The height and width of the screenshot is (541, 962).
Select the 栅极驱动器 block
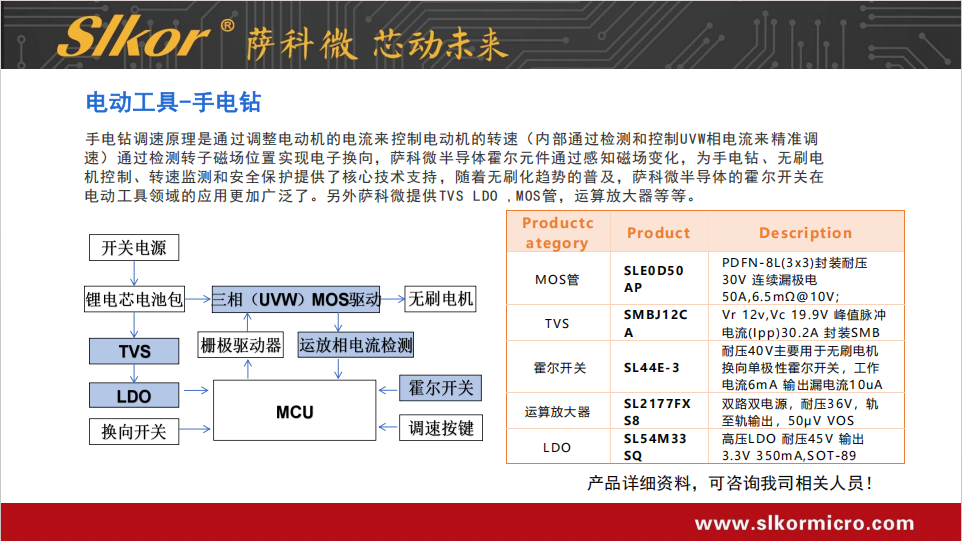point(240,345)
